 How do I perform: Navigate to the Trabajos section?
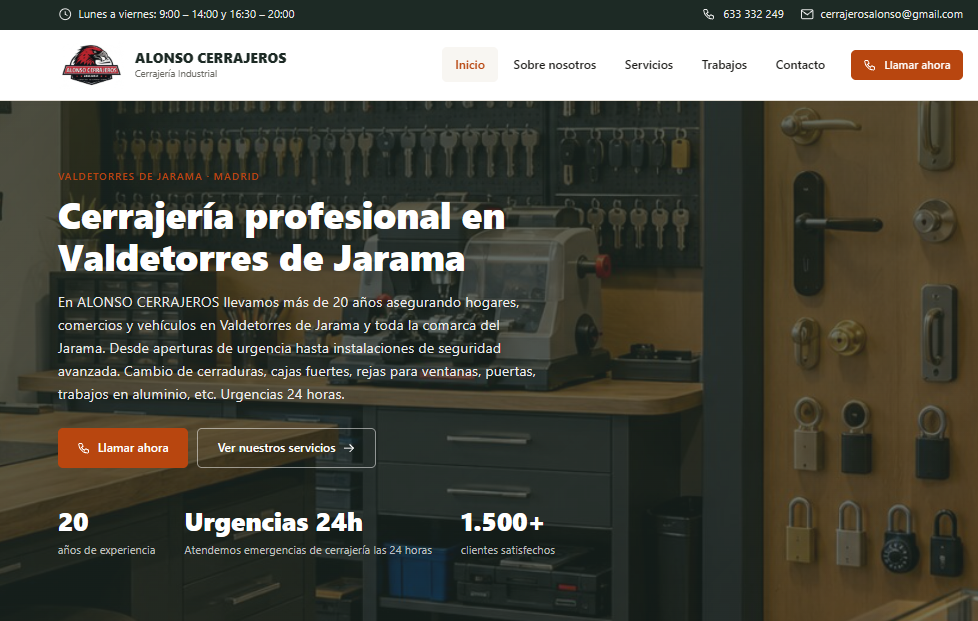tap(724, 65)
